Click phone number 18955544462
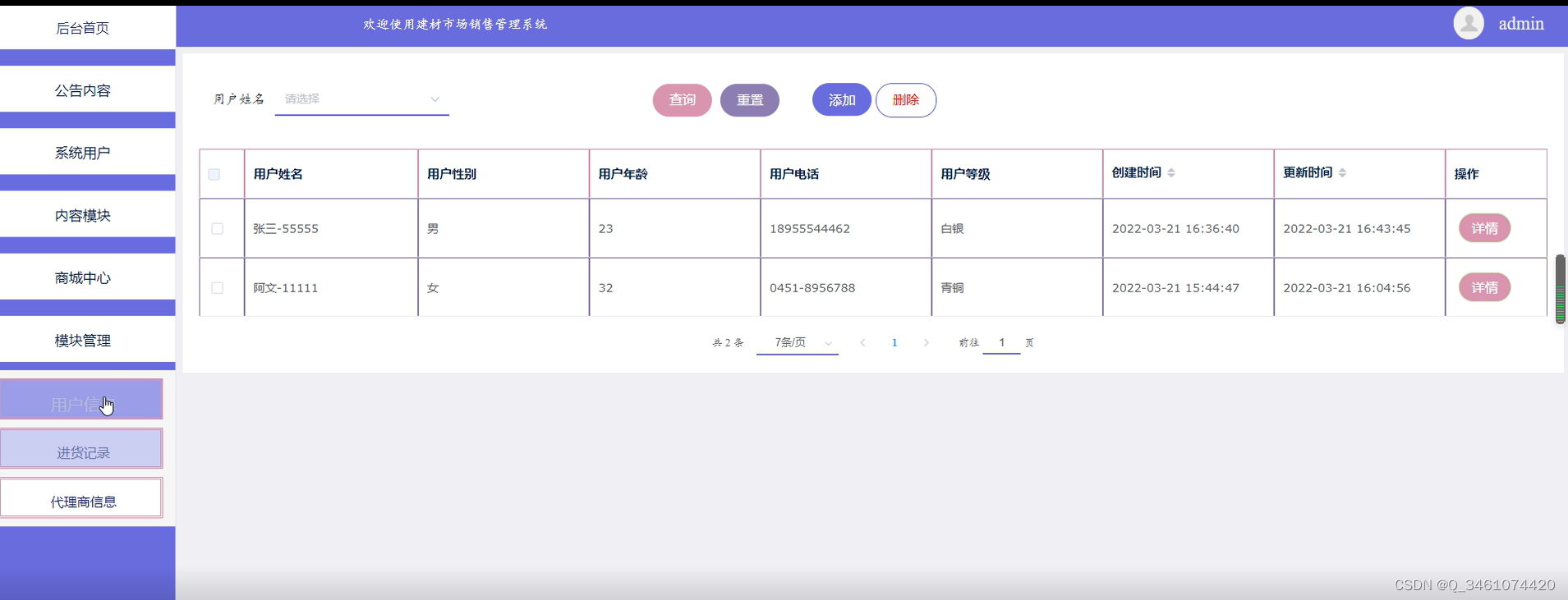The width and height of the screenshot is (1568, 600). [810, 228]
